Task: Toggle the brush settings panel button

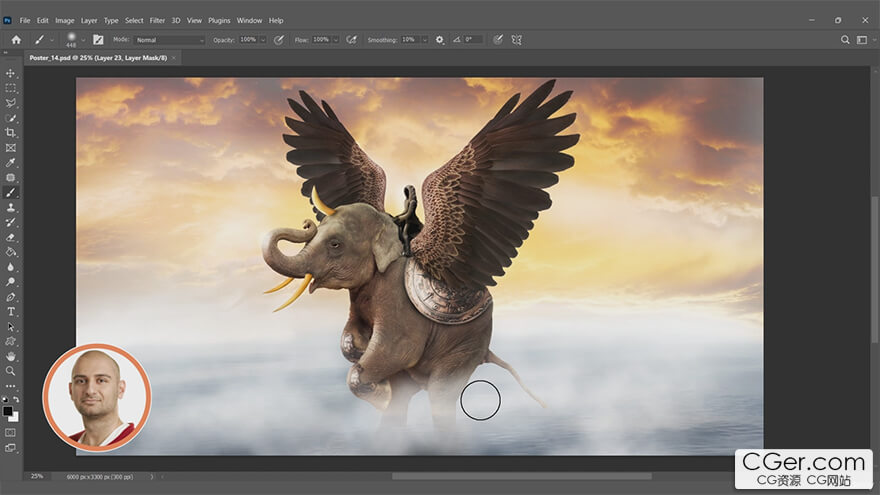Action: tap(98, 40)
